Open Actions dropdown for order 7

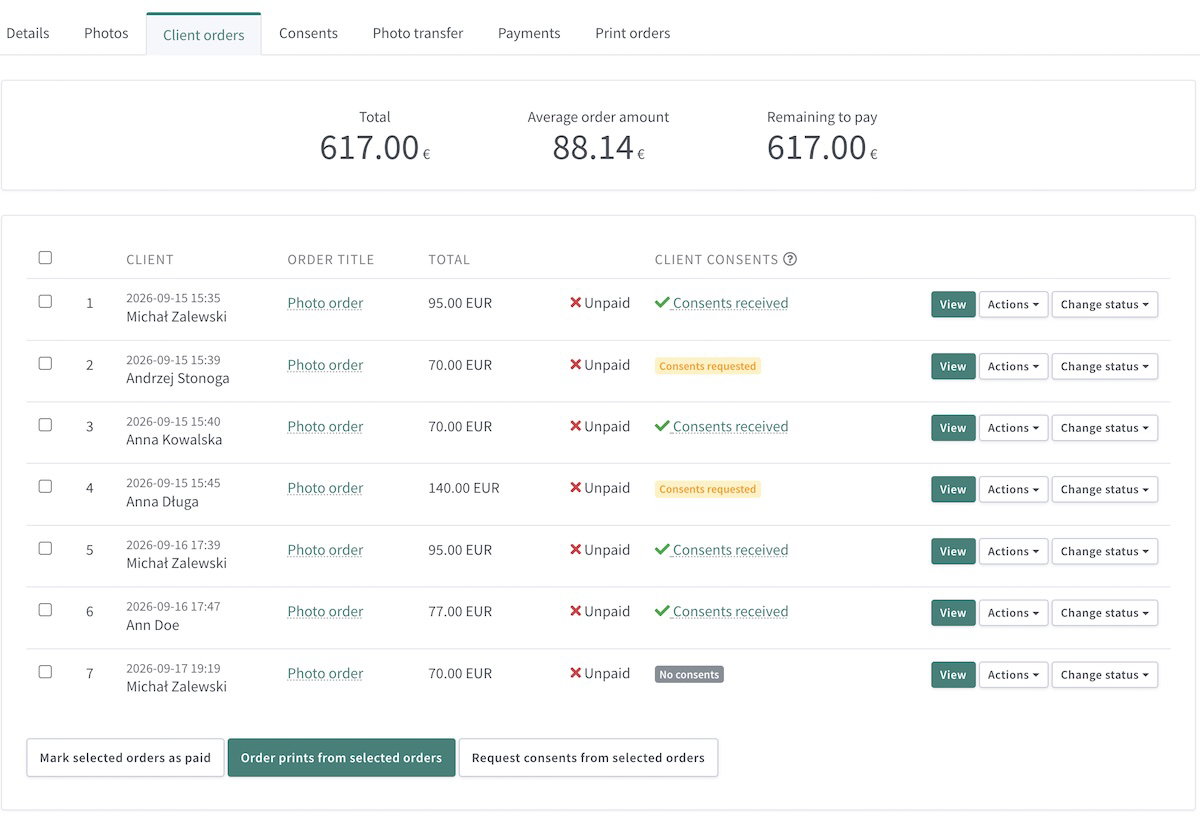pos(1013,674)
